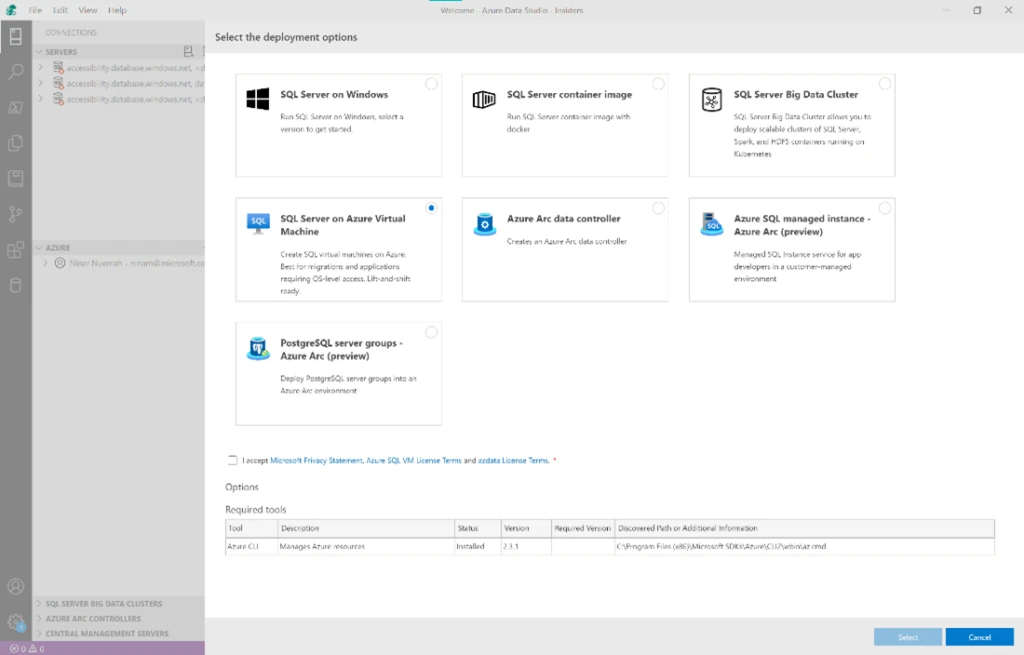The width and height of the screenshot is (1024, 655).
Task: Expand the Azure Arc Controllers section
Action: coord(93,619)
